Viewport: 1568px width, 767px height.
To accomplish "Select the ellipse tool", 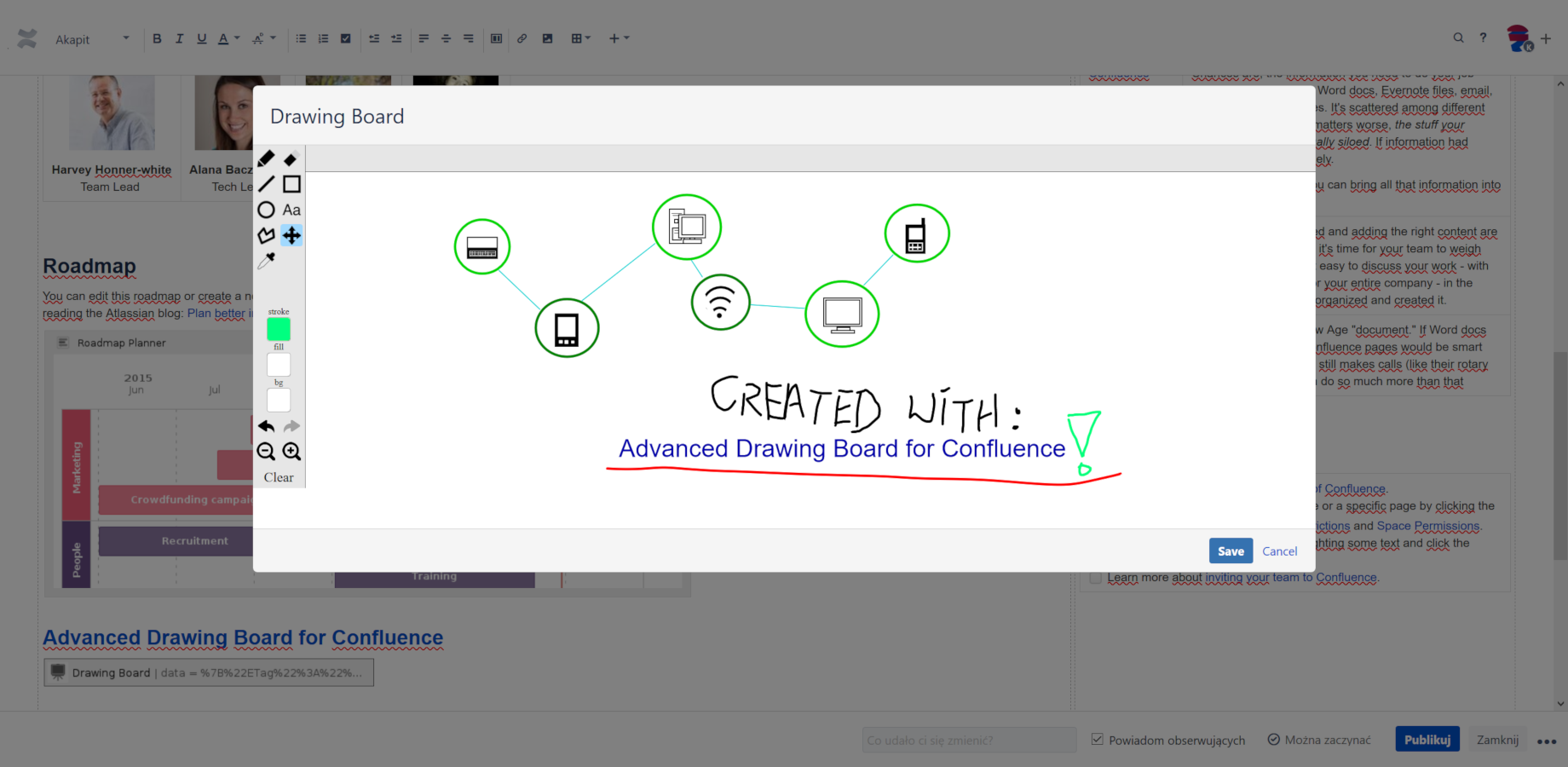I will click(266, 210).
